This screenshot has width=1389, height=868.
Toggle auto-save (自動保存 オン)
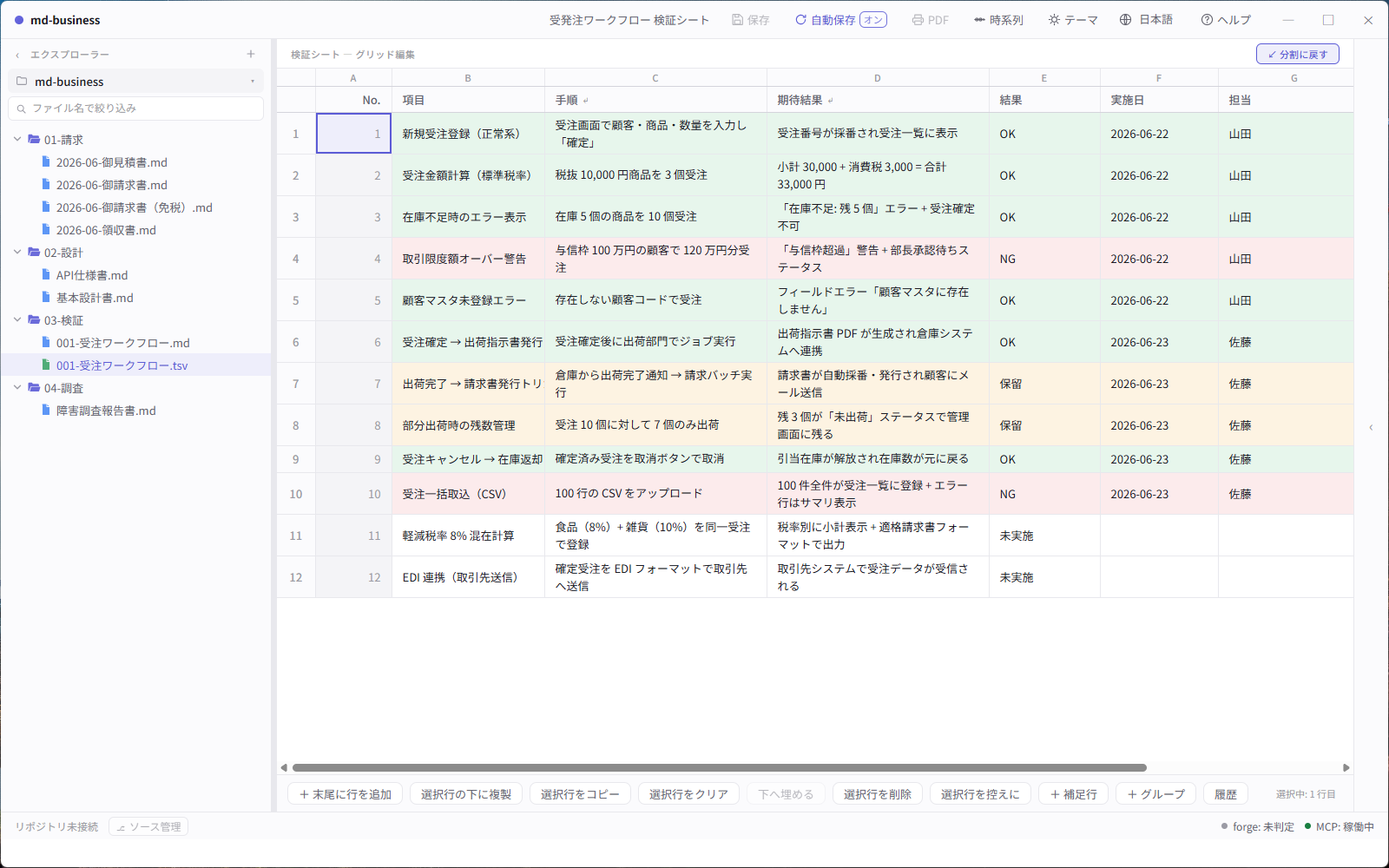point(840,20)
